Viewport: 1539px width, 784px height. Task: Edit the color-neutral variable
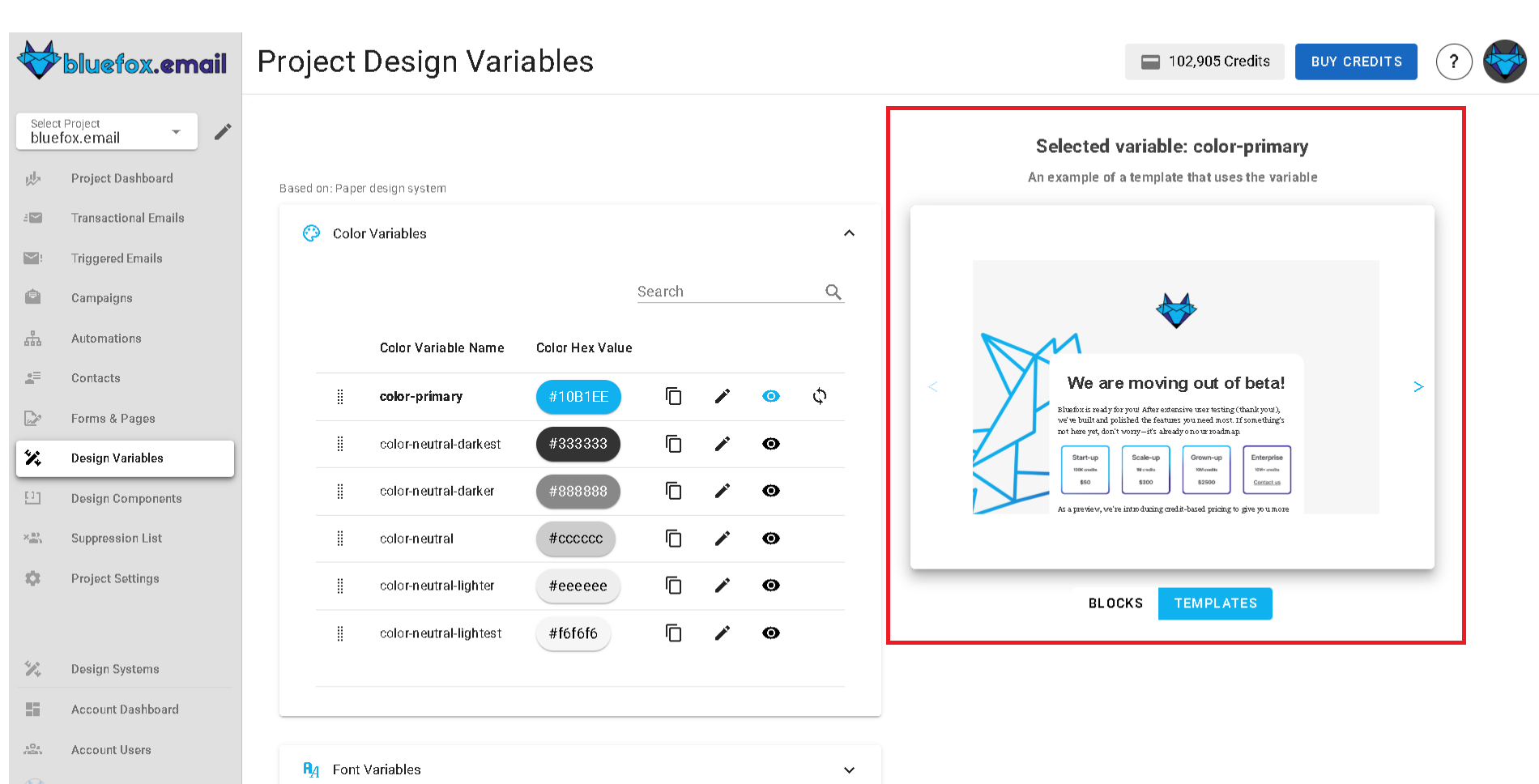[x=723, y=539]
